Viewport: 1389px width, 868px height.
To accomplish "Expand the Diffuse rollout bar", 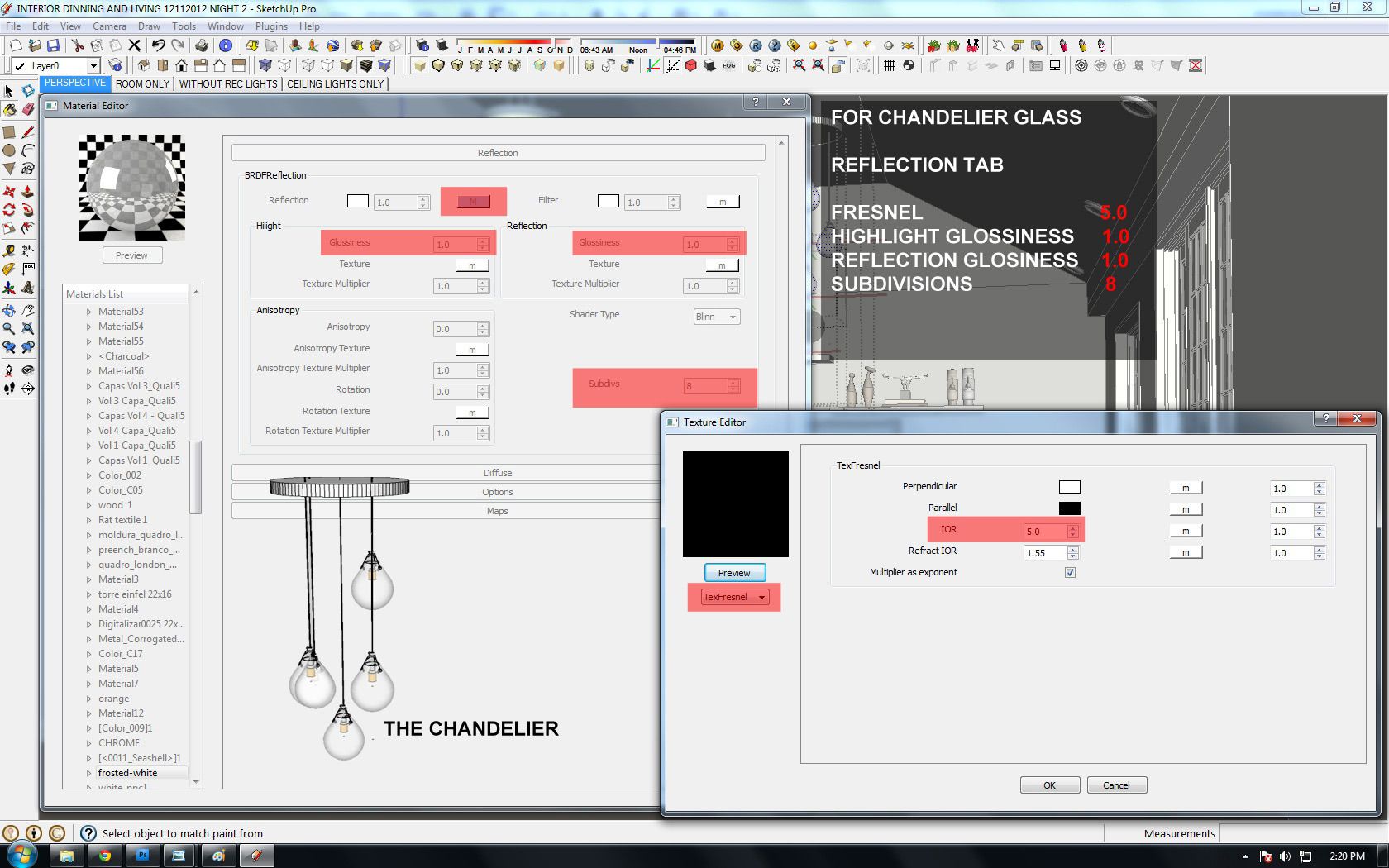I will 498,473.
